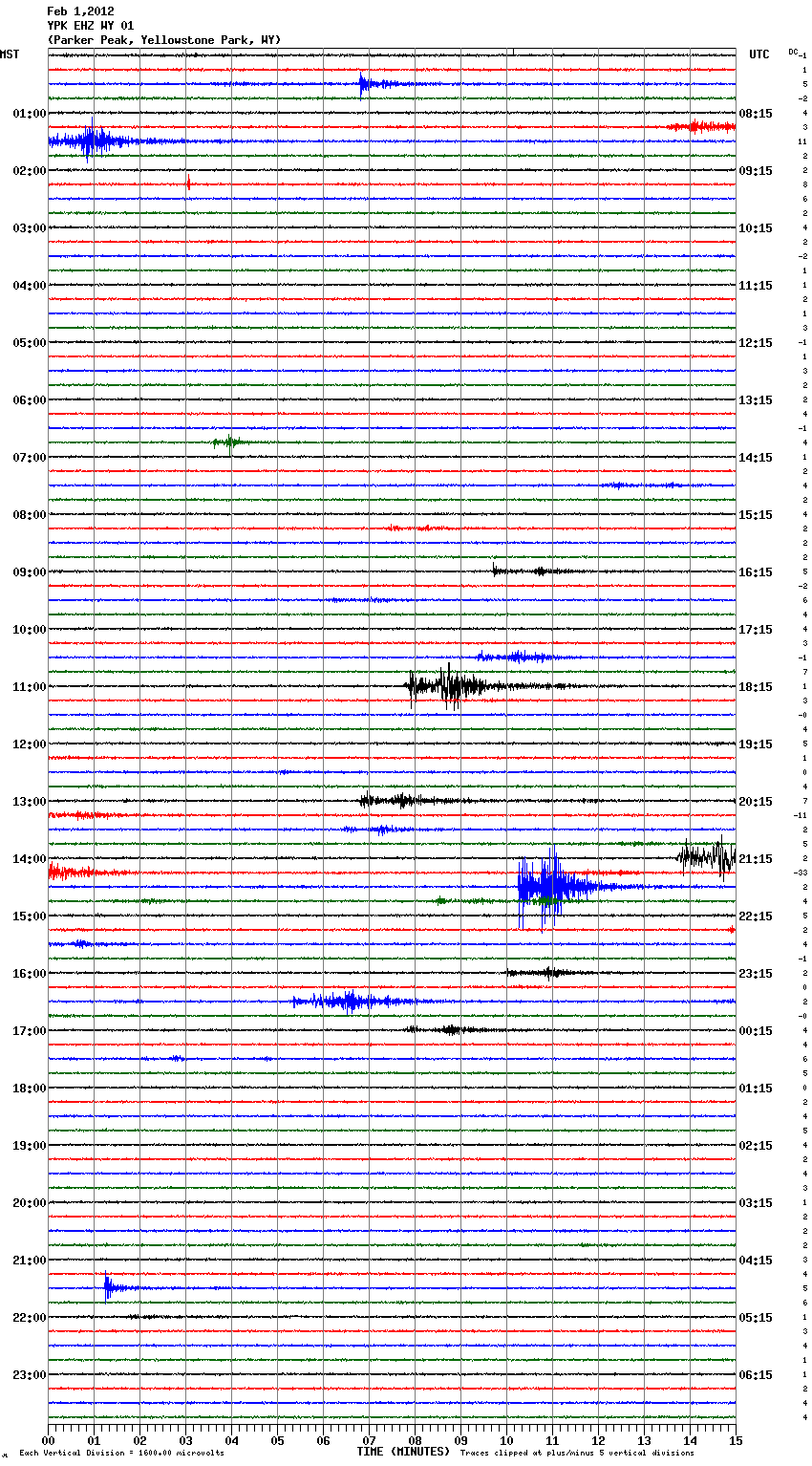Select the 02:00 MST time label
812x1466 pixels.
coord(30,171)
